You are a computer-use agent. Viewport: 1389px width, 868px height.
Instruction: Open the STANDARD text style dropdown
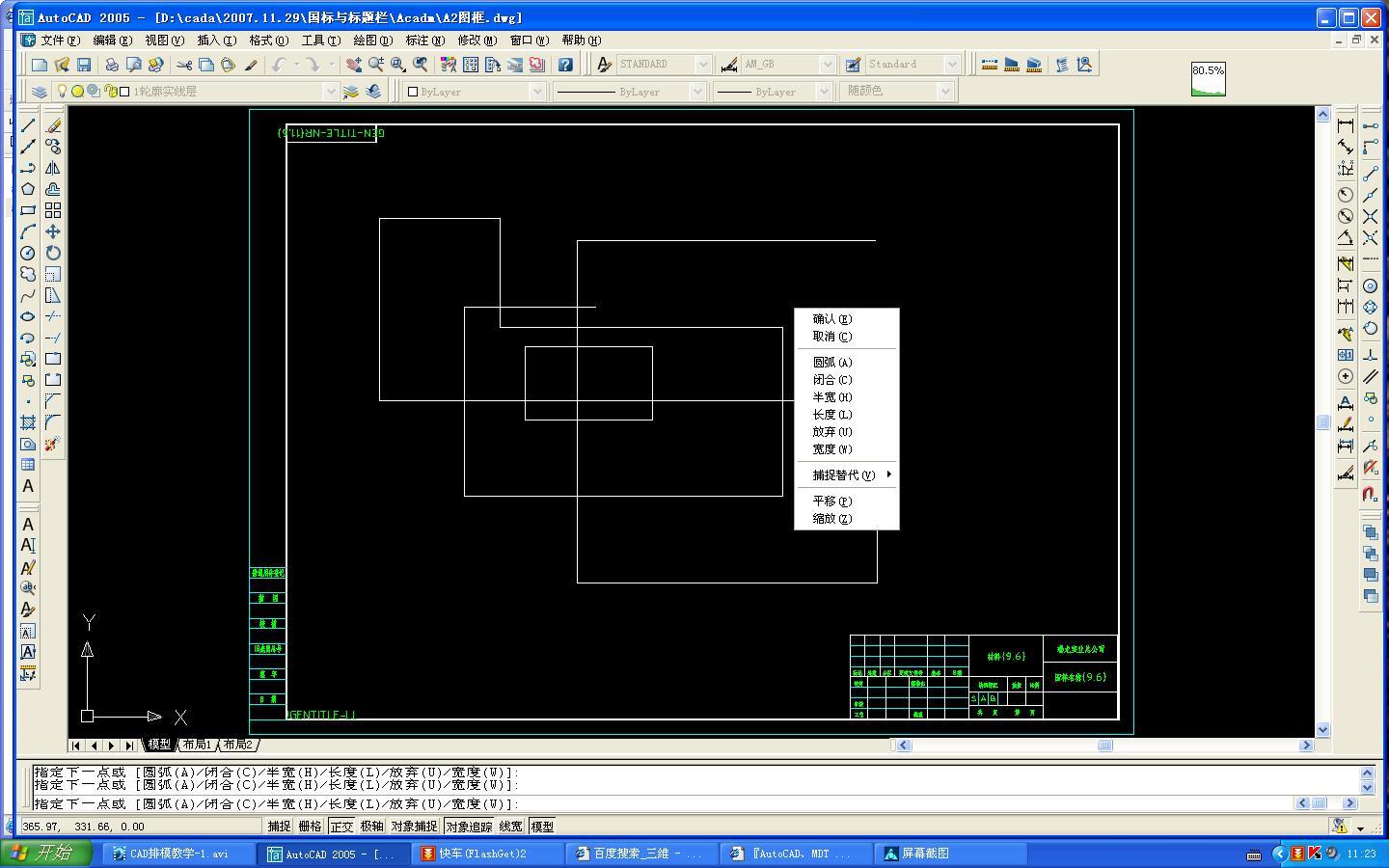pyautogui.click(x=703, y=65)
